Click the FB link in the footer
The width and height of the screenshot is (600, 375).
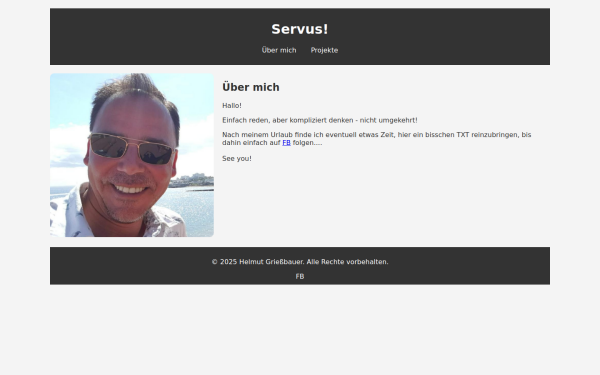(300, 276)
